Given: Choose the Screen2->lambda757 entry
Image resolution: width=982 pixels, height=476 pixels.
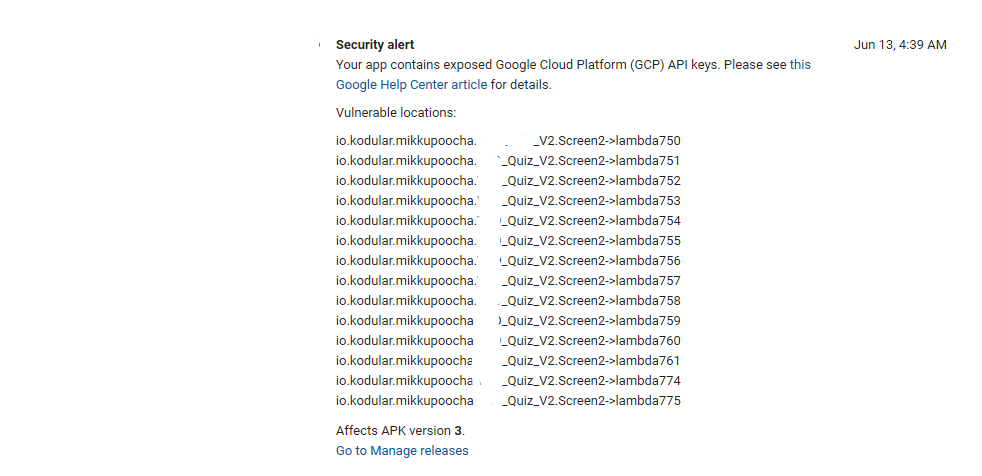Looking at the screenshot, I should [508, 281].
